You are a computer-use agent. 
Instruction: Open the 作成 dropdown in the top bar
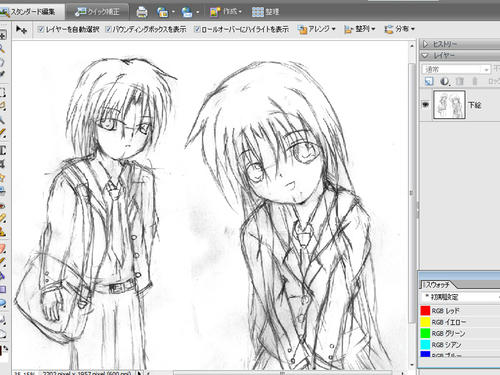[x=226, y=12]
